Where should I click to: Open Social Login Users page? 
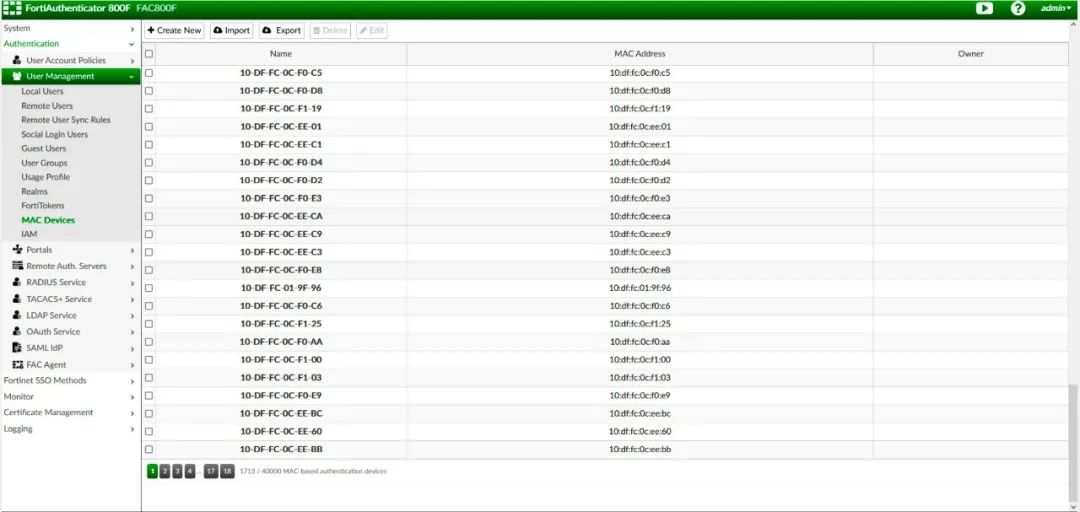pos(54,134)
